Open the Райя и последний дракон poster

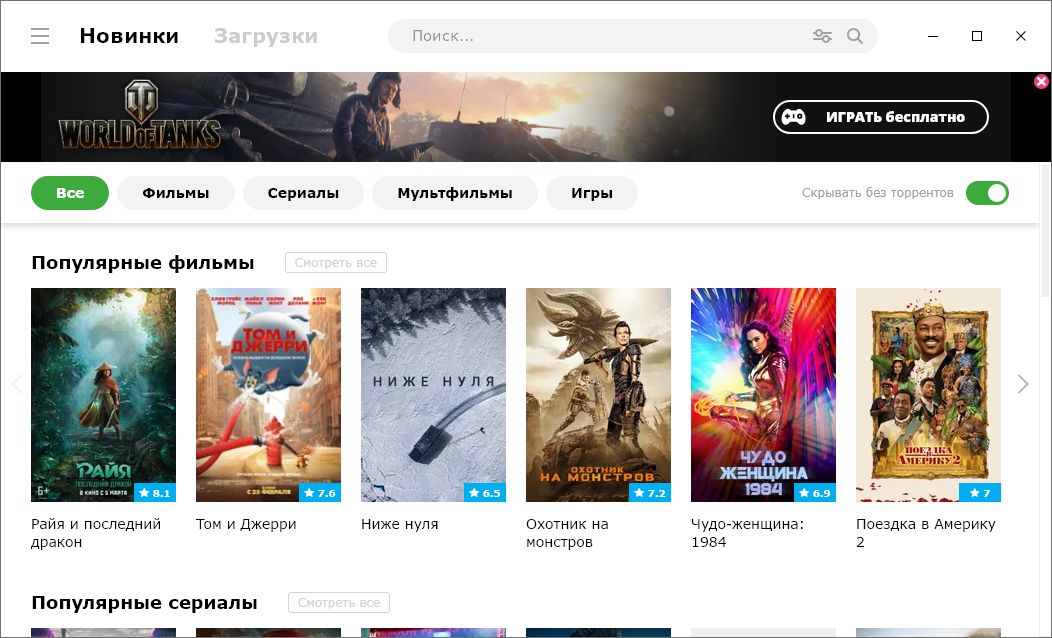pos(103,395)
